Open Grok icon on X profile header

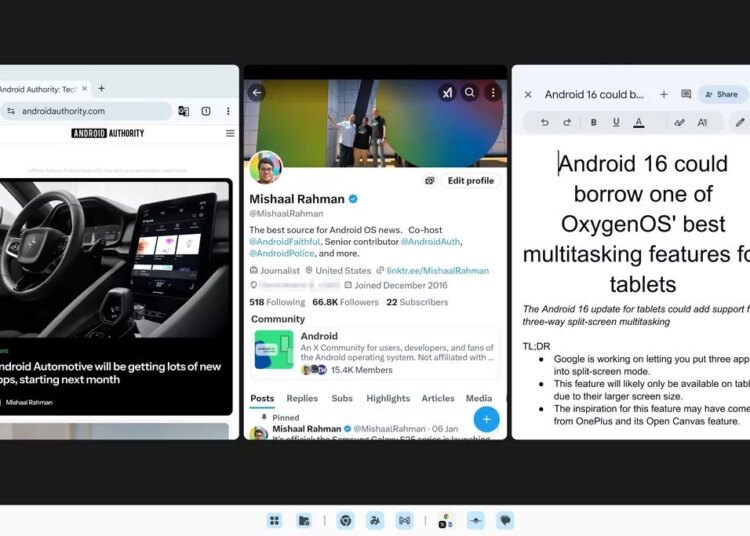(447, 93)
